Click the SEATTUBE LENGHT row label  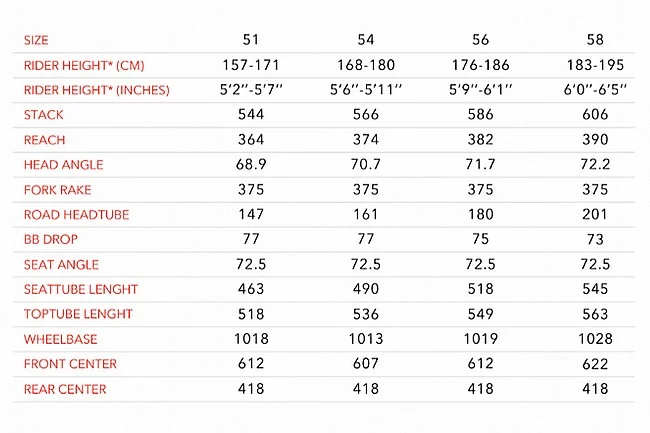coord(80,290)
